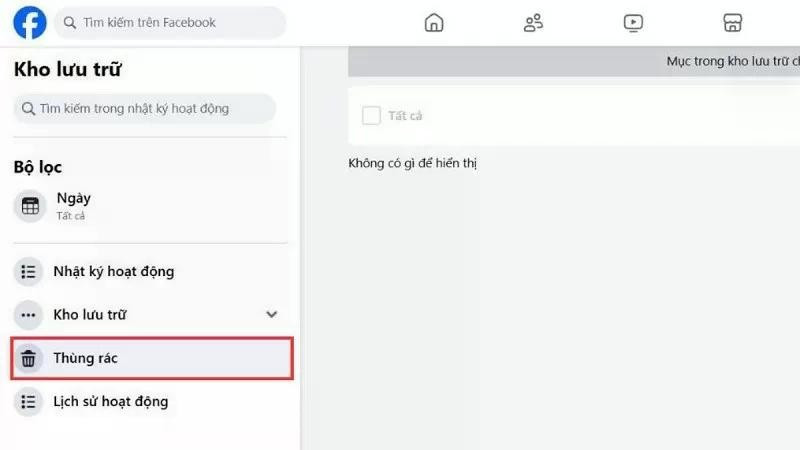Click the Kho lưu trữ sidebar label
Screen dimensions: 800x450
coord(90,315)
